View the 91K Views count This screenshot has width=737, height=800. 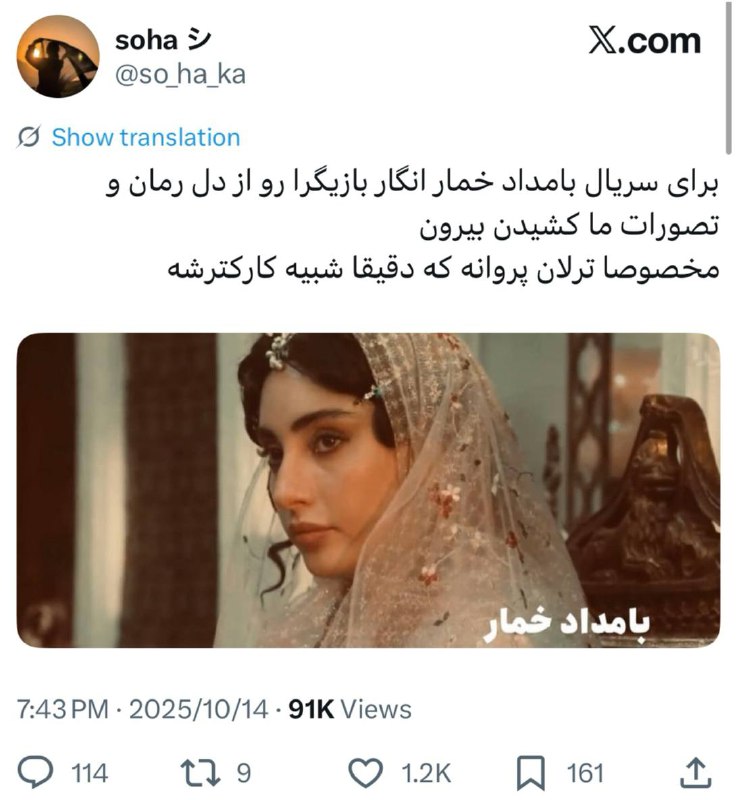pos(350,709)
